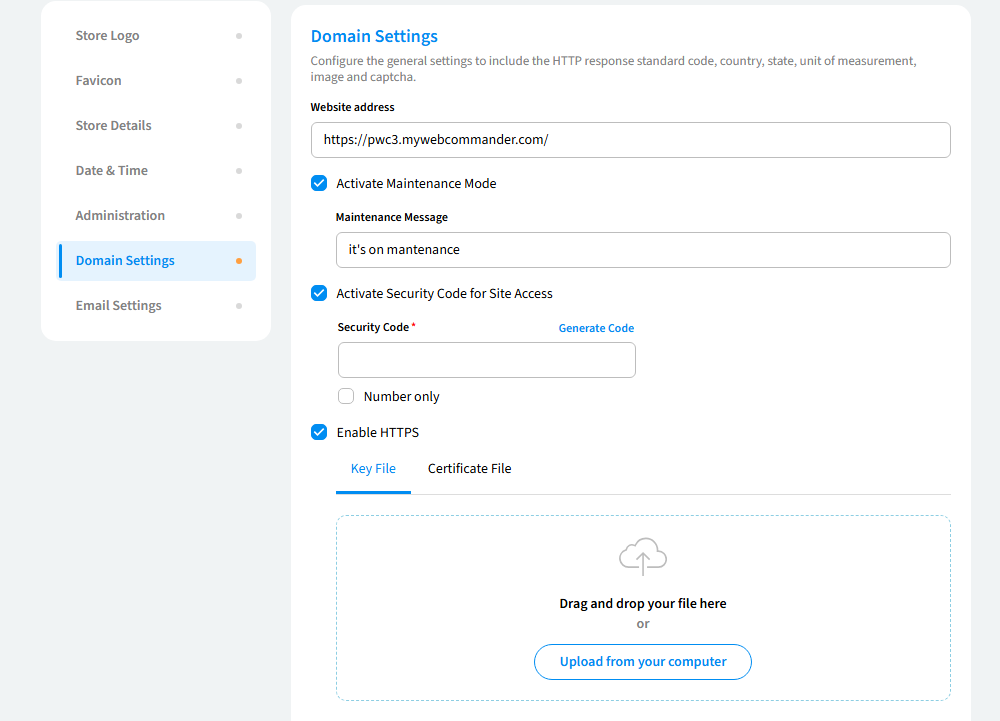Image resolution: width=1000 pixels, height=721 pixels.
Task: Check the Number only checkbox
Action: (346, 396)
